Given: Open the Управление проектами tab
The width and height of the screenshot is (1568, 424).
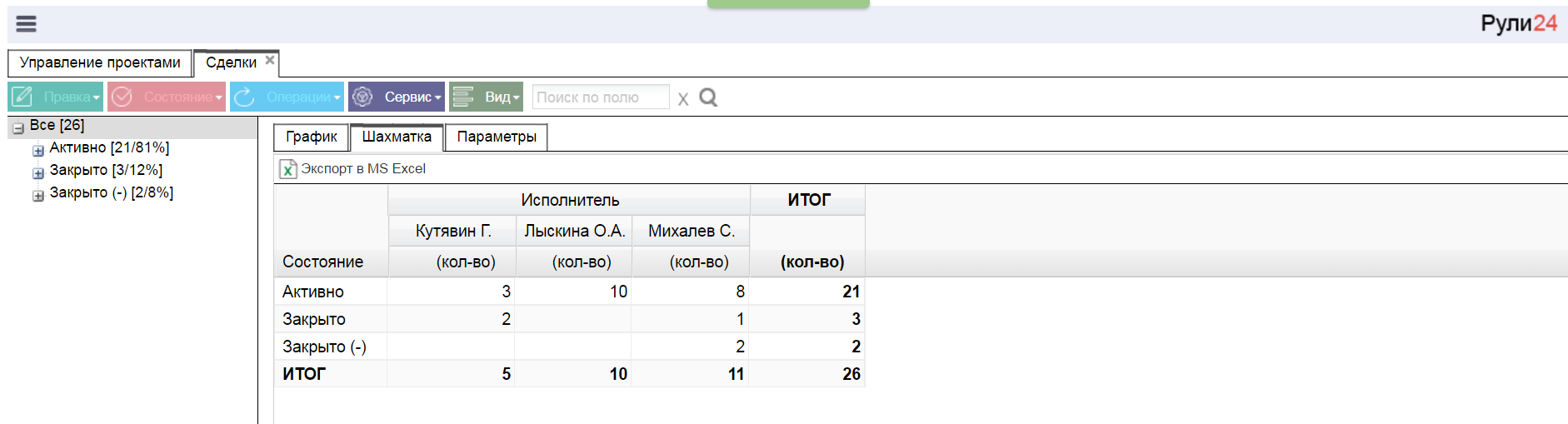Looking at the screenshot, I should 100,62.
